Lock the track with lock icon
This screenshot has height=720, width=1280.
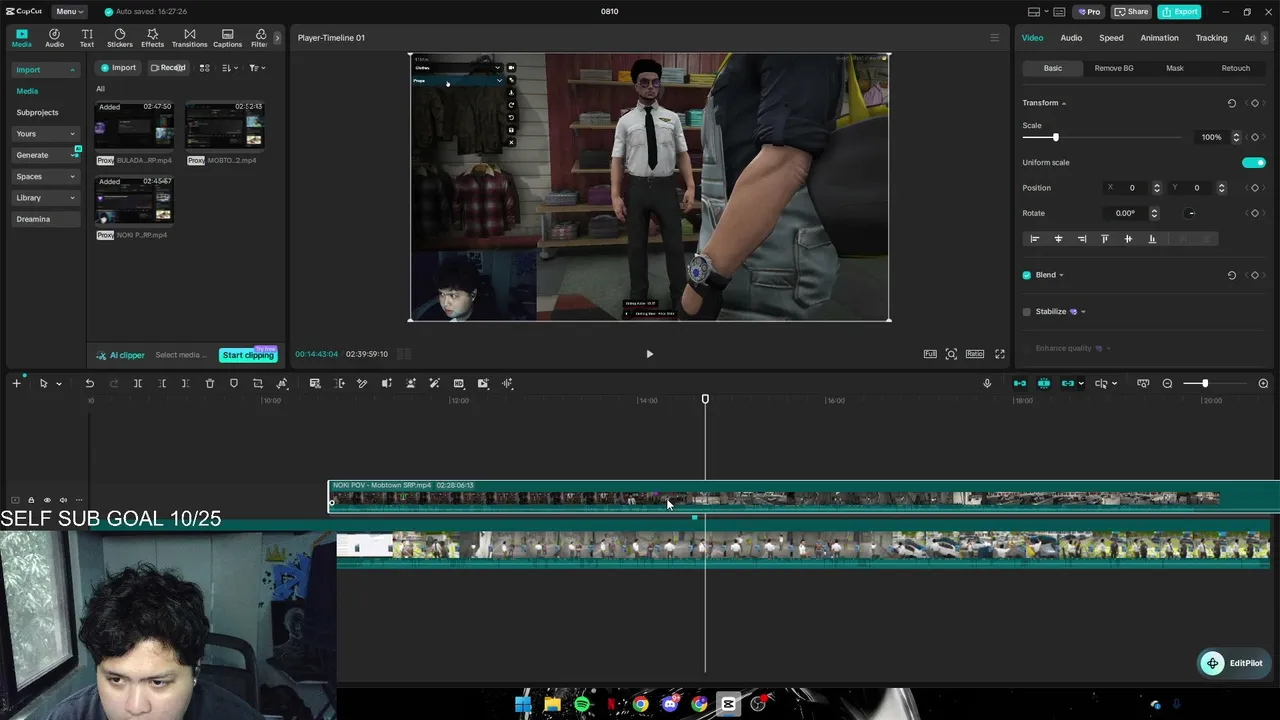tap(31, 500)
